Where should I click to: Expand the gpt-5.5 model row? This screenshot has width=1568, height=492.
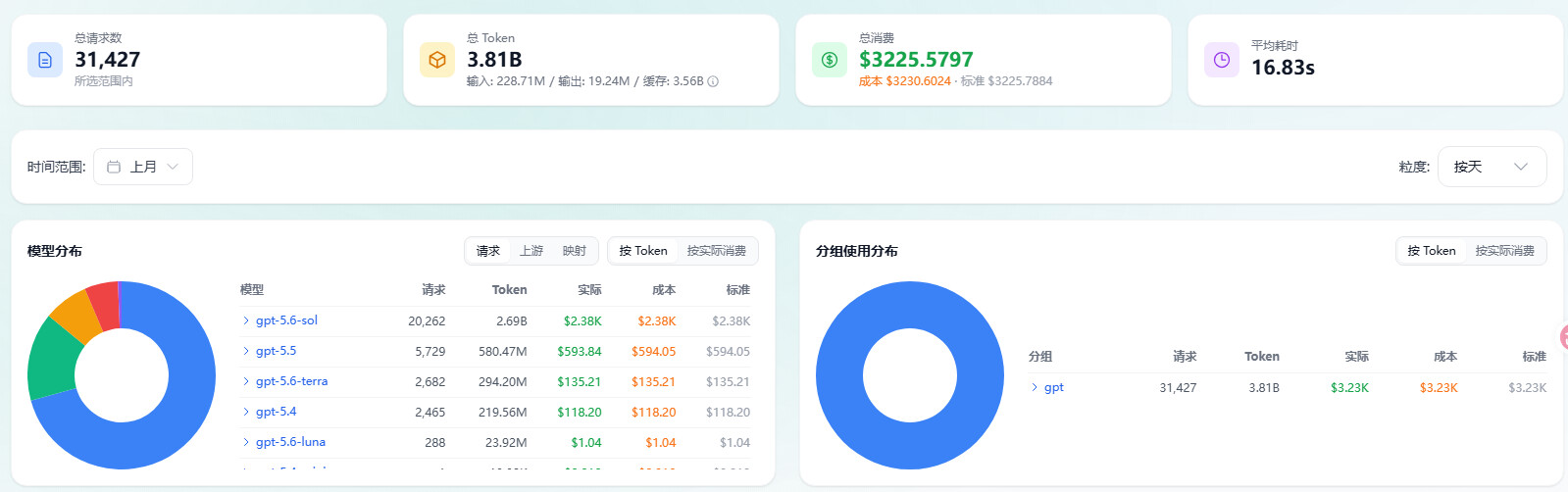coord(246,351)
